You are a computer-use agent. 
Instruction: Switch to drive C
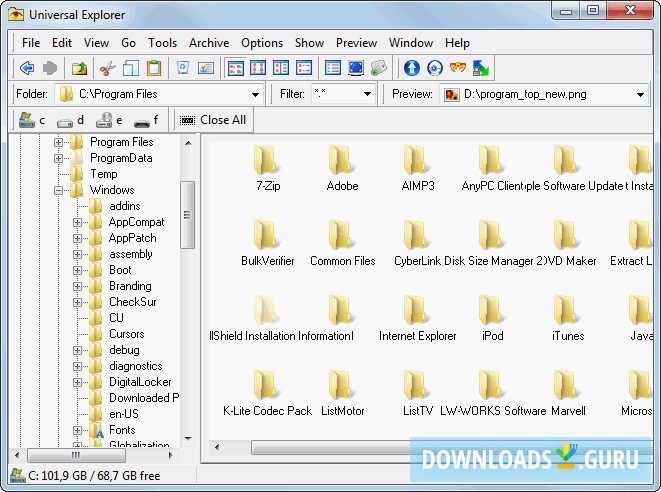pos(32,120)
